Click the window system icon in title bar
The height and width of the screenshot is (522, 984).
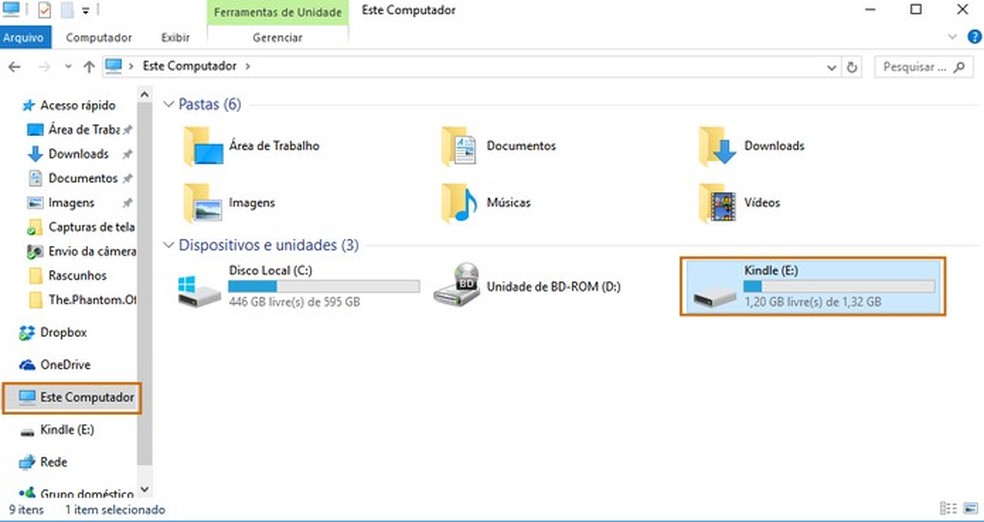pyautogui.click(x=11, y=9)
